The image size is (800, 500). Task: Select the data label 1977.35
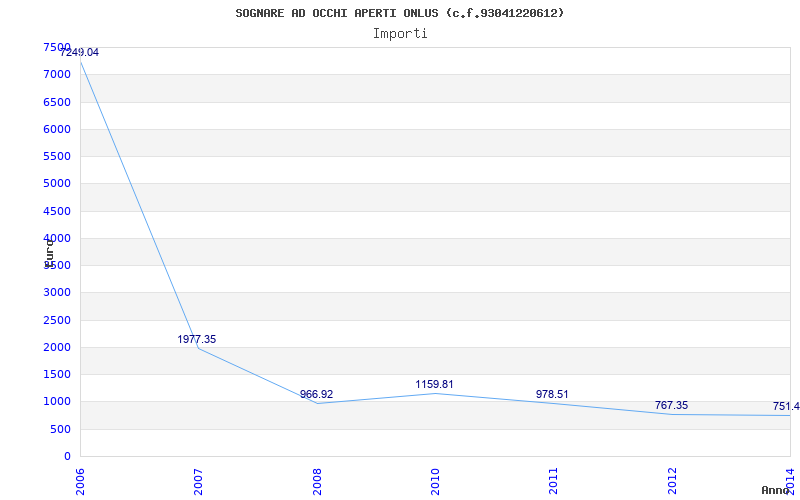(197, 339)
